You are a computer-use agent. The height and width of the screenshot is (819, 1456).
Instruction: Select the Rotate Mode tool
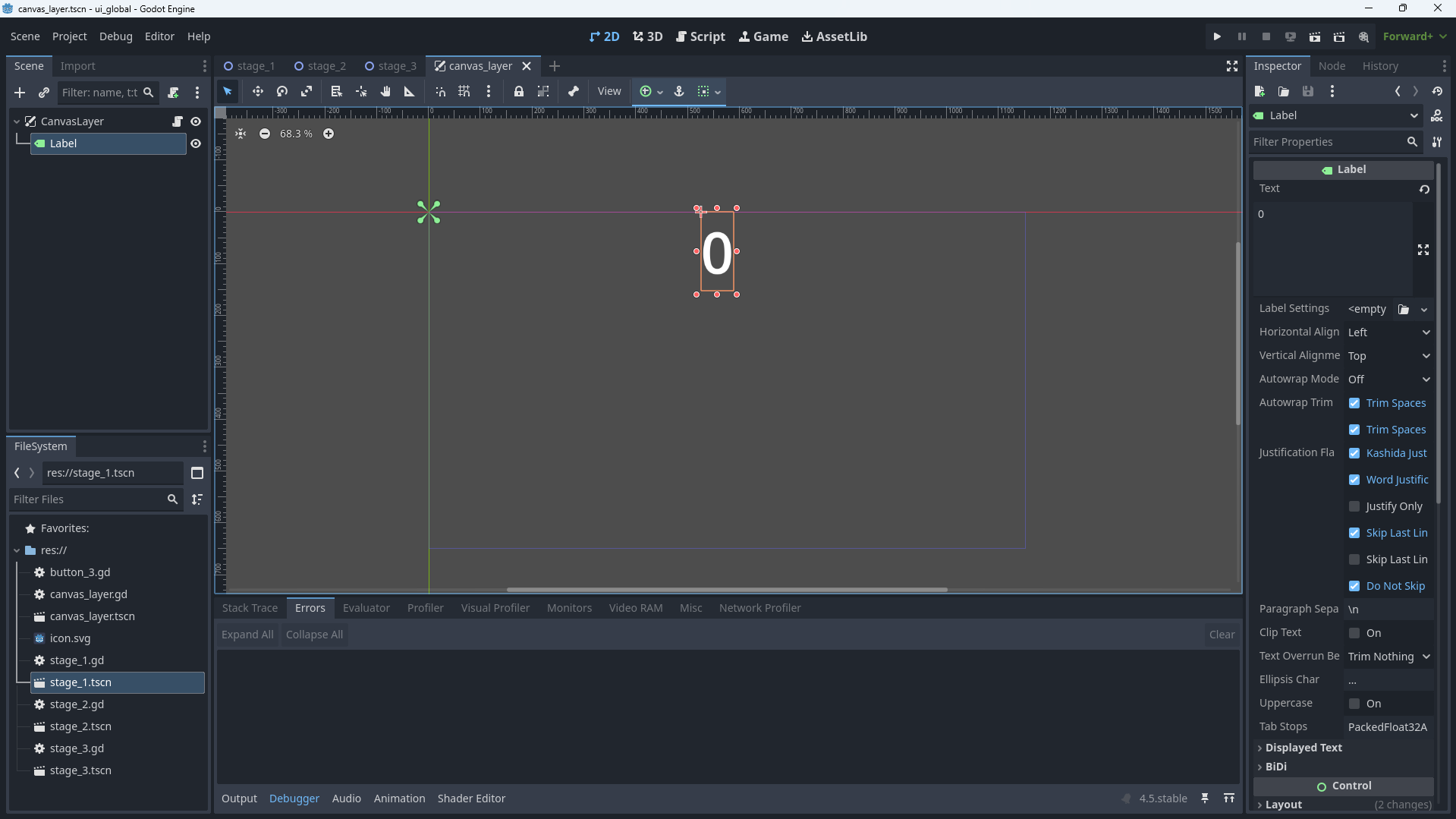(x=282, y=91)
